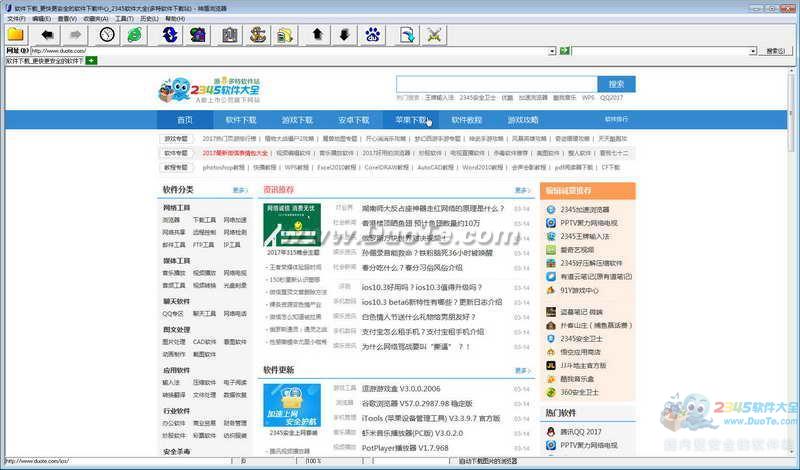Click the 爱奇艺视频 green app icon
The image size is (800, 470).
click(551, 250)
